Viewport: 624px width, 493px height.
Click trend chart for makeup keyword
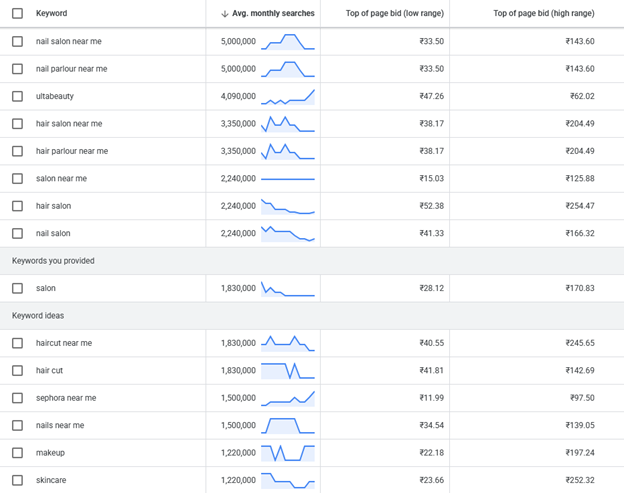pos(288,453)
